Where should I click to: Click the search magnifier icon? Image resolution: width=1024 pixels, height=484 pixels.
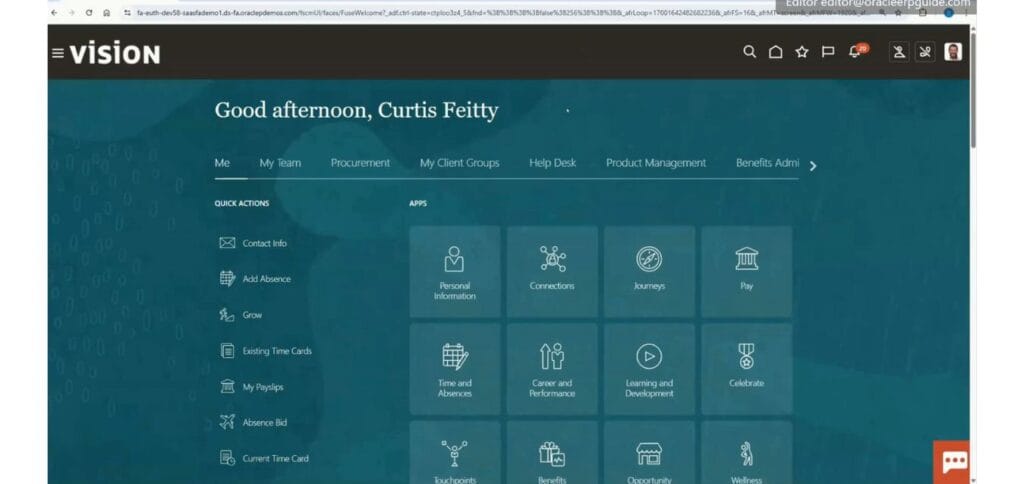749,52
